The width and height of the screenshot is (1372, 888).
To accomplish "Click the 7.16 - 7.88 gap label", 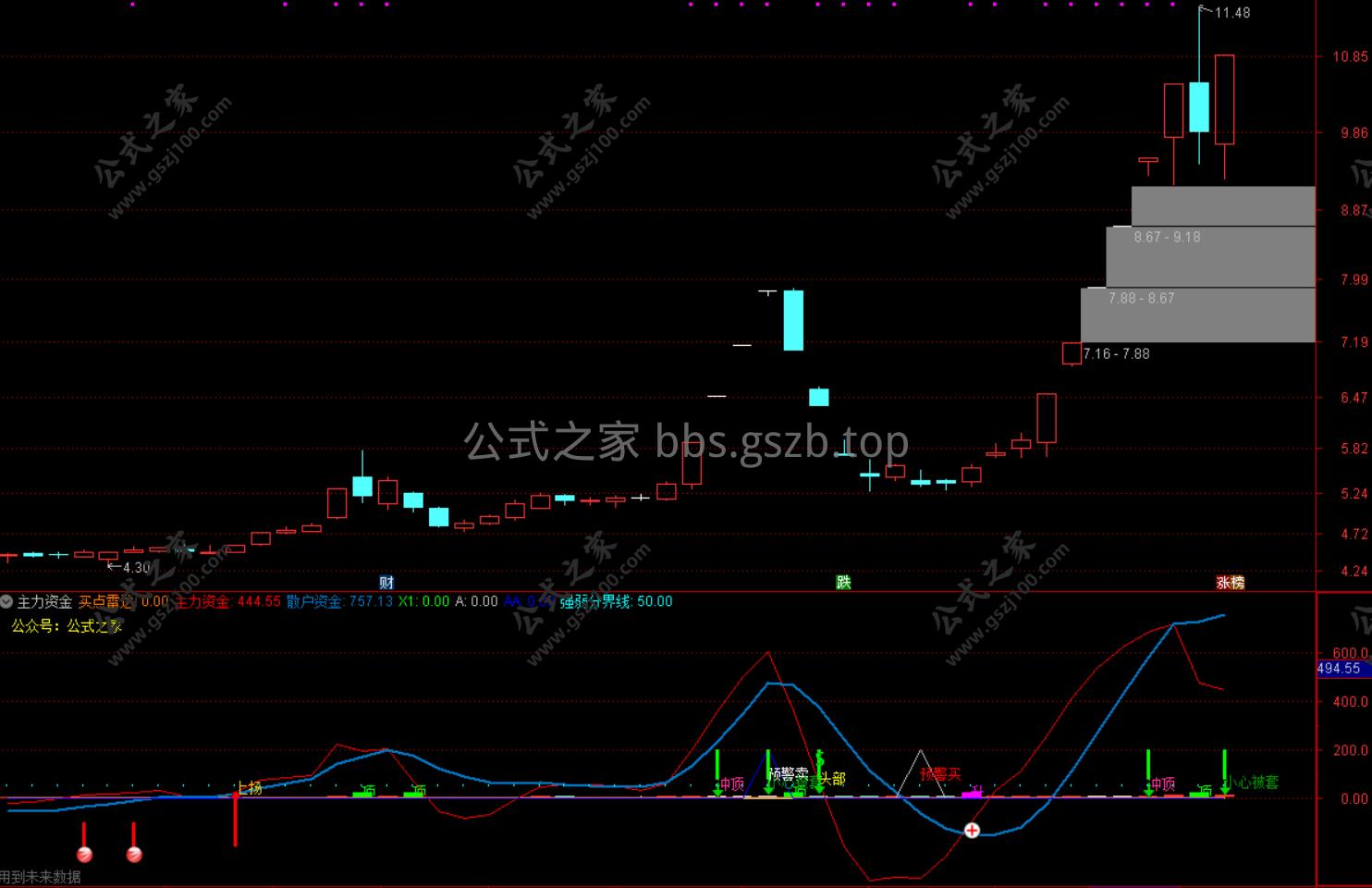I will tap(1116, 353).
